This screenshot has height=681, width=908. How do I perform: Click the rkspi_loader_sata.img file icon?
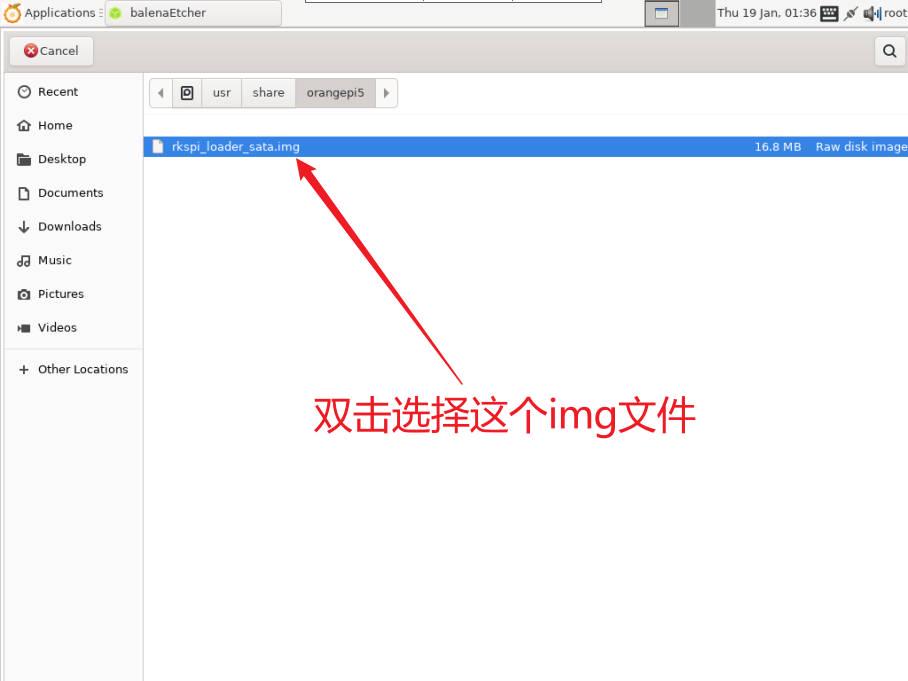tap(158, 147)
